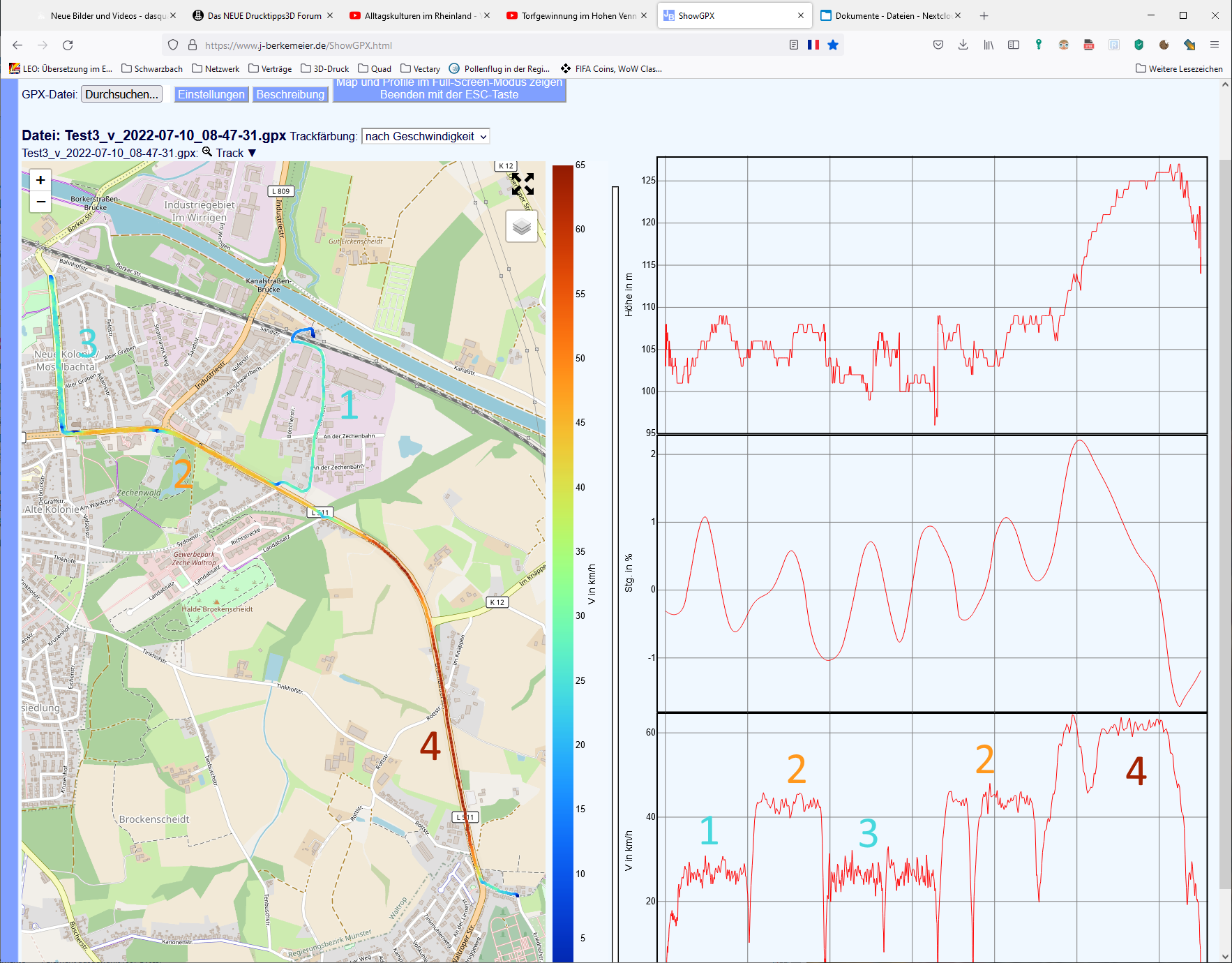
Task: Zoom out of the map
Action: [40, 202]
